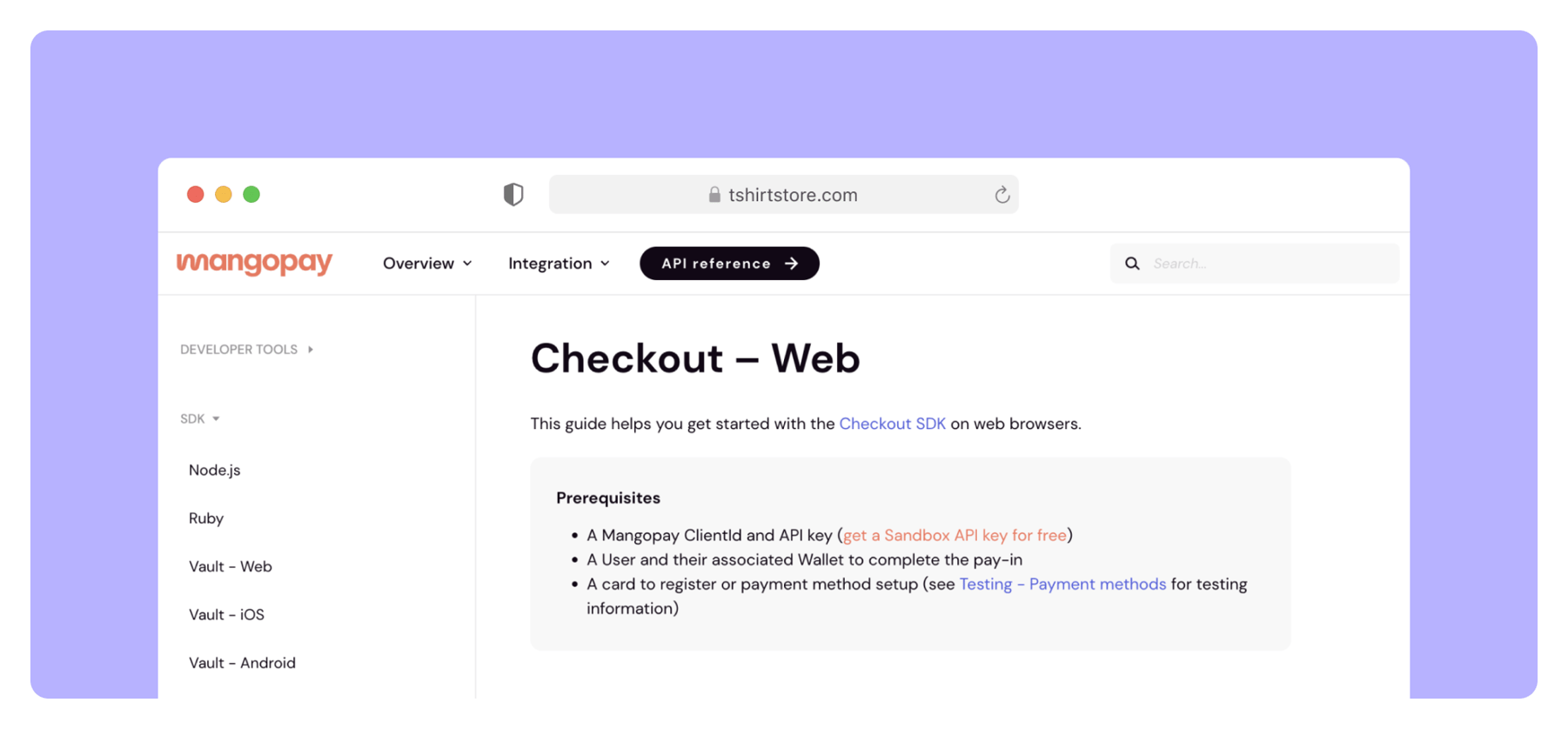Open the Overview dropdown menu
The width and height of the screenshot is (1568, 729).
pyautogui.click(x=427, y=264)
